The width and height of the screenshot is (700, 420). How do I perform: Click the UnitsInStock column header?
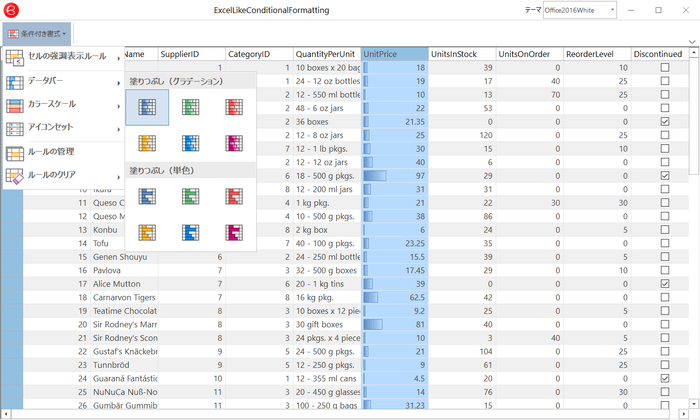coord(462,54)
